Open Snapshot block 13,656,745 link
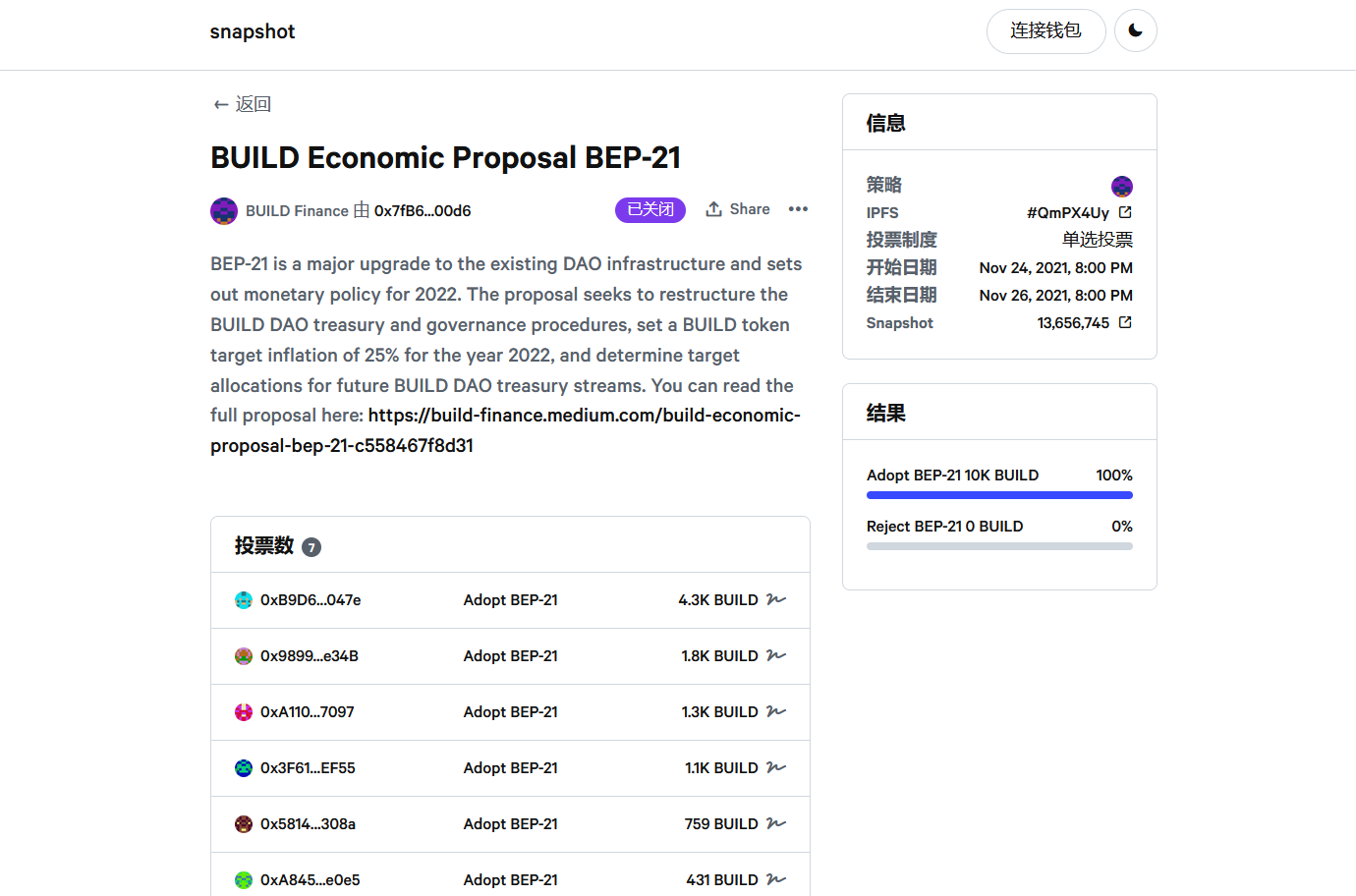This screenshot has height=896, width=1356. pos(1073,323)
